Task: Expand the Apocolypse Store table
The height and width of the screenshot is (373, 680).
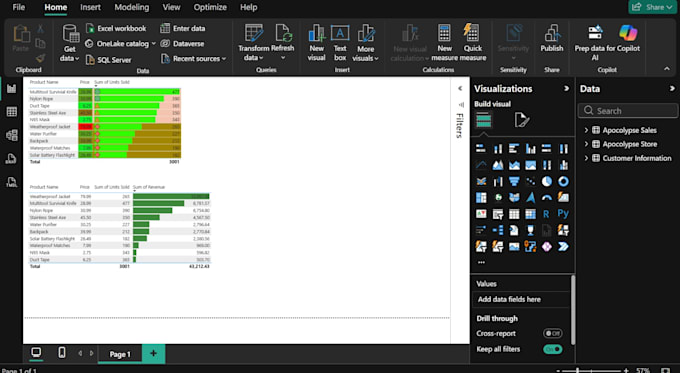Action: point(586,144)
